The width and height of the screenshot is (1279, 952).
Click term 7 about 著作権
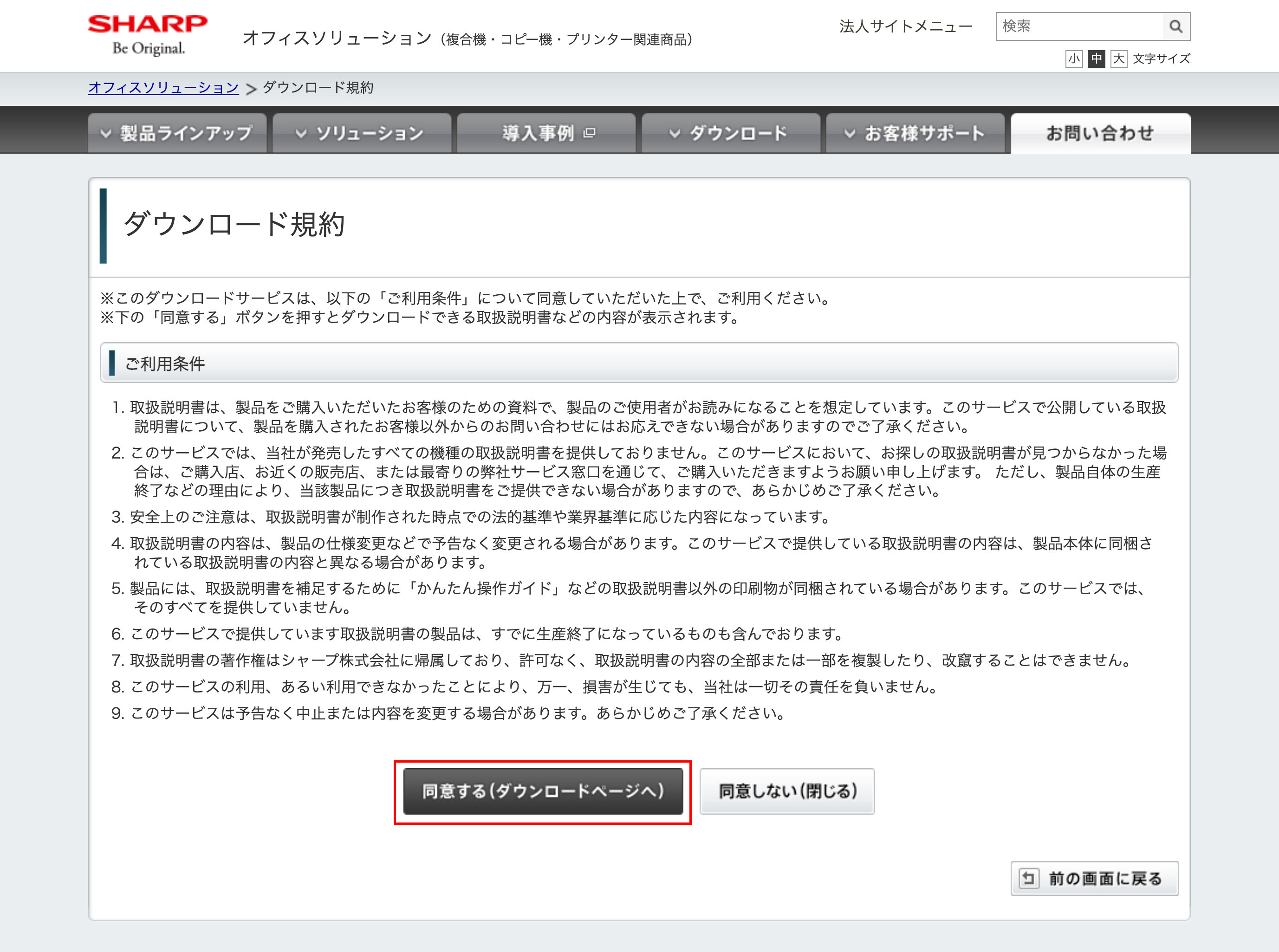pyautogui.click(x=622, y=661)
